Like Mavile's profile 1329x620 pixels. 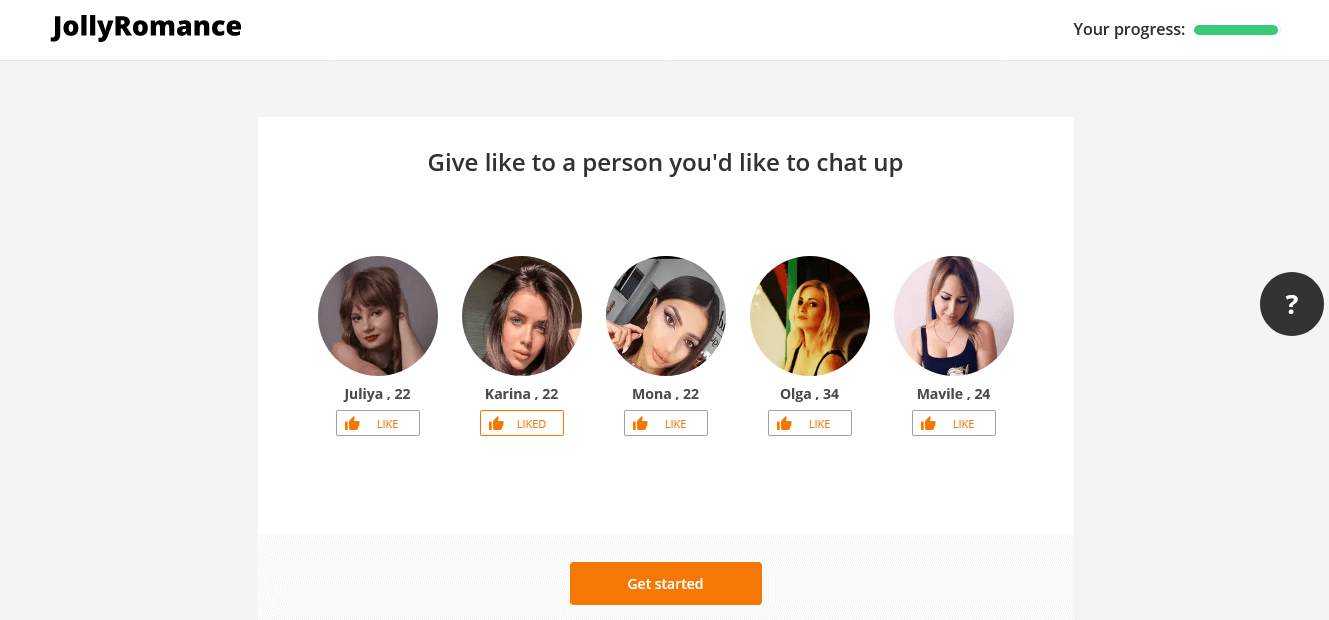coord(954,423)
